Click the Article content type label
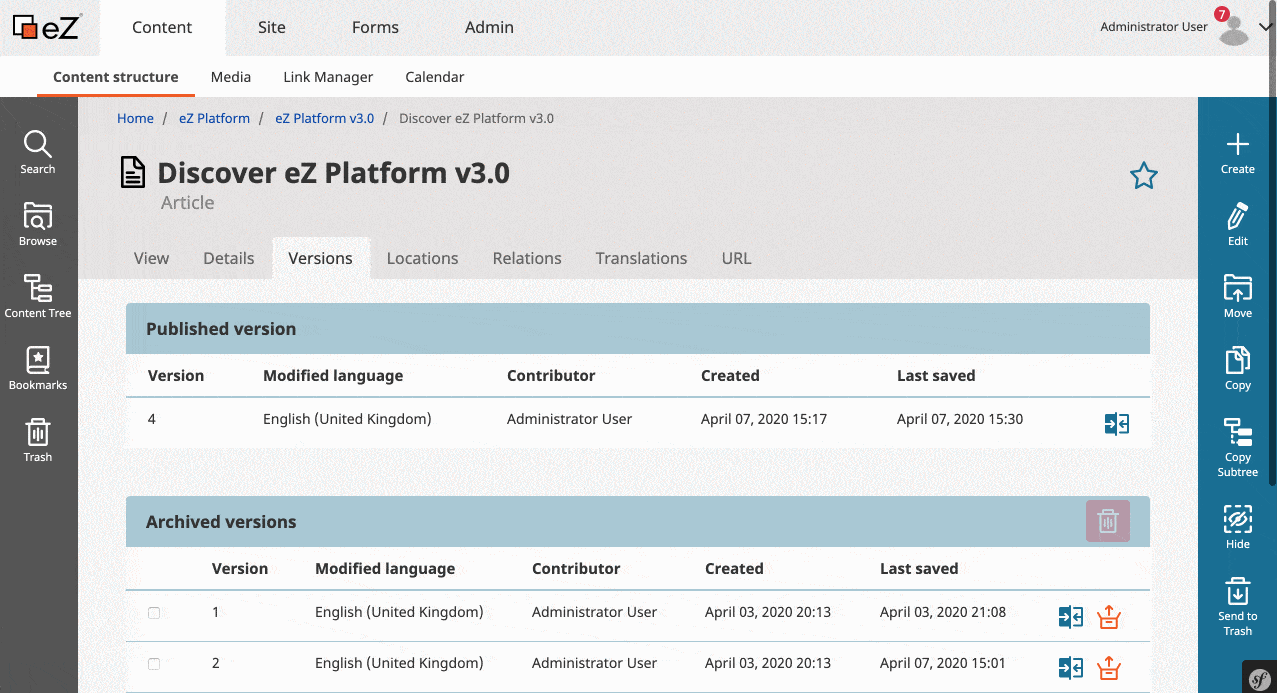1277x693 pixels. [x=188, y=203]
